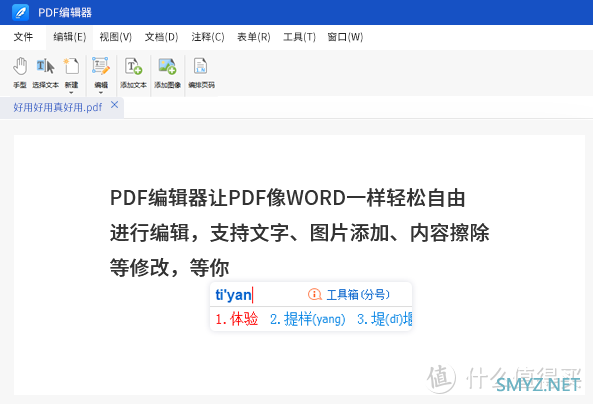Open the 文件 menu

click(23, 37)
